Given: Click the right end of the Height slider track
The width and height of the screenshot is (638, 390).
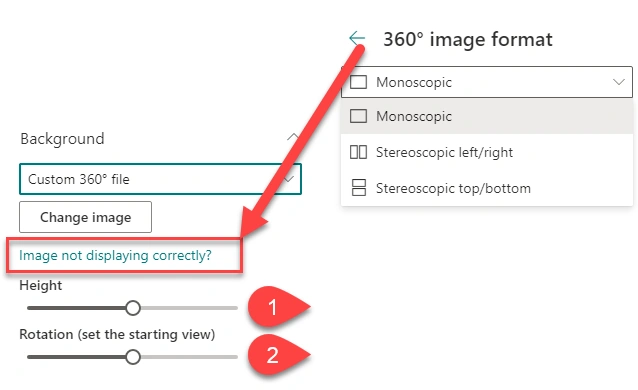Looking at the screenshot, I should (x=235, y=308).
